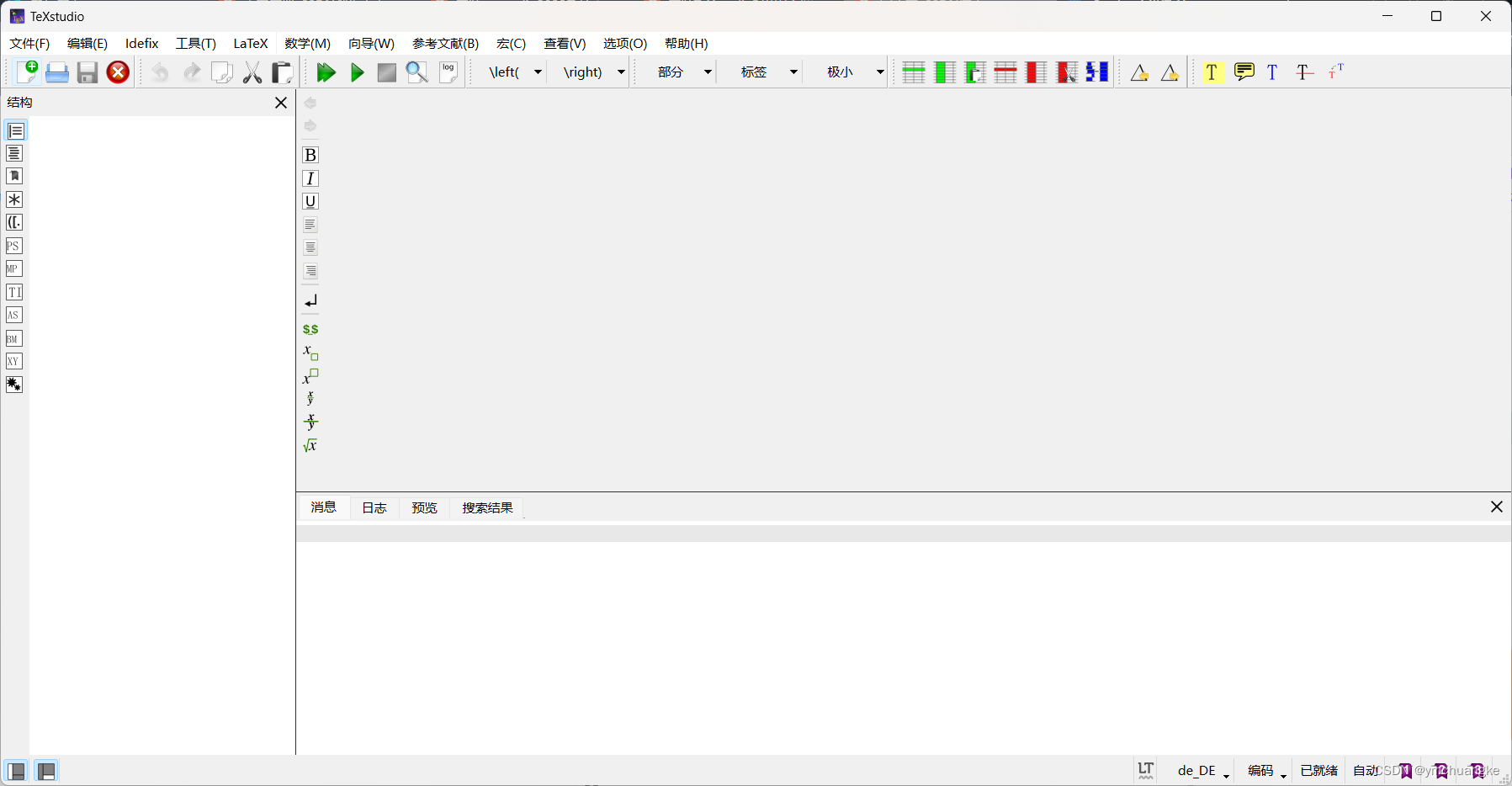
Task: Open the XY symbols panel in the sidebar
Action: 13,361
